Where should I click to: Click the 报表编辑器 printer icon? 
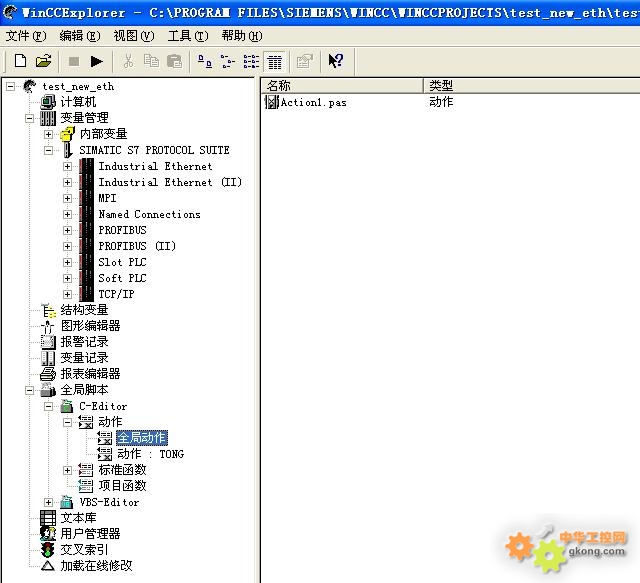coord(48,374)
